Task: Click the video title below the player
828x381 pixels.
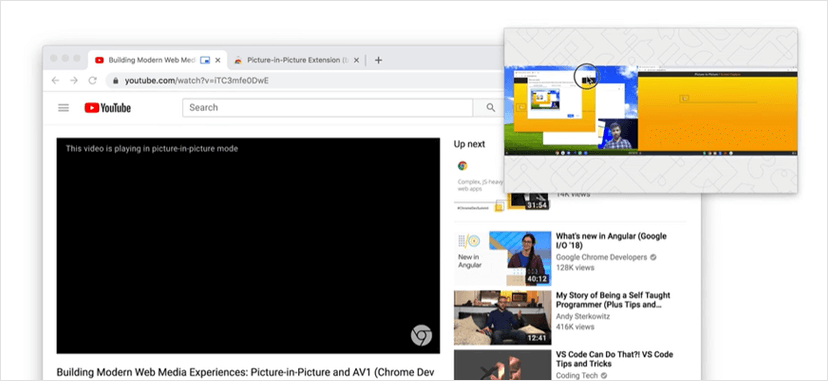Action: pyautogui.click(x=245, y=372)
